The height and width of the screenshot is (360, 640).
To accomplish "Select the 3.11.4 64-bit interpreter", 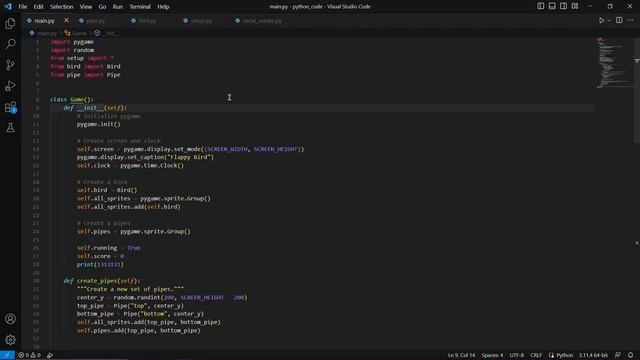I will (593, 355).
